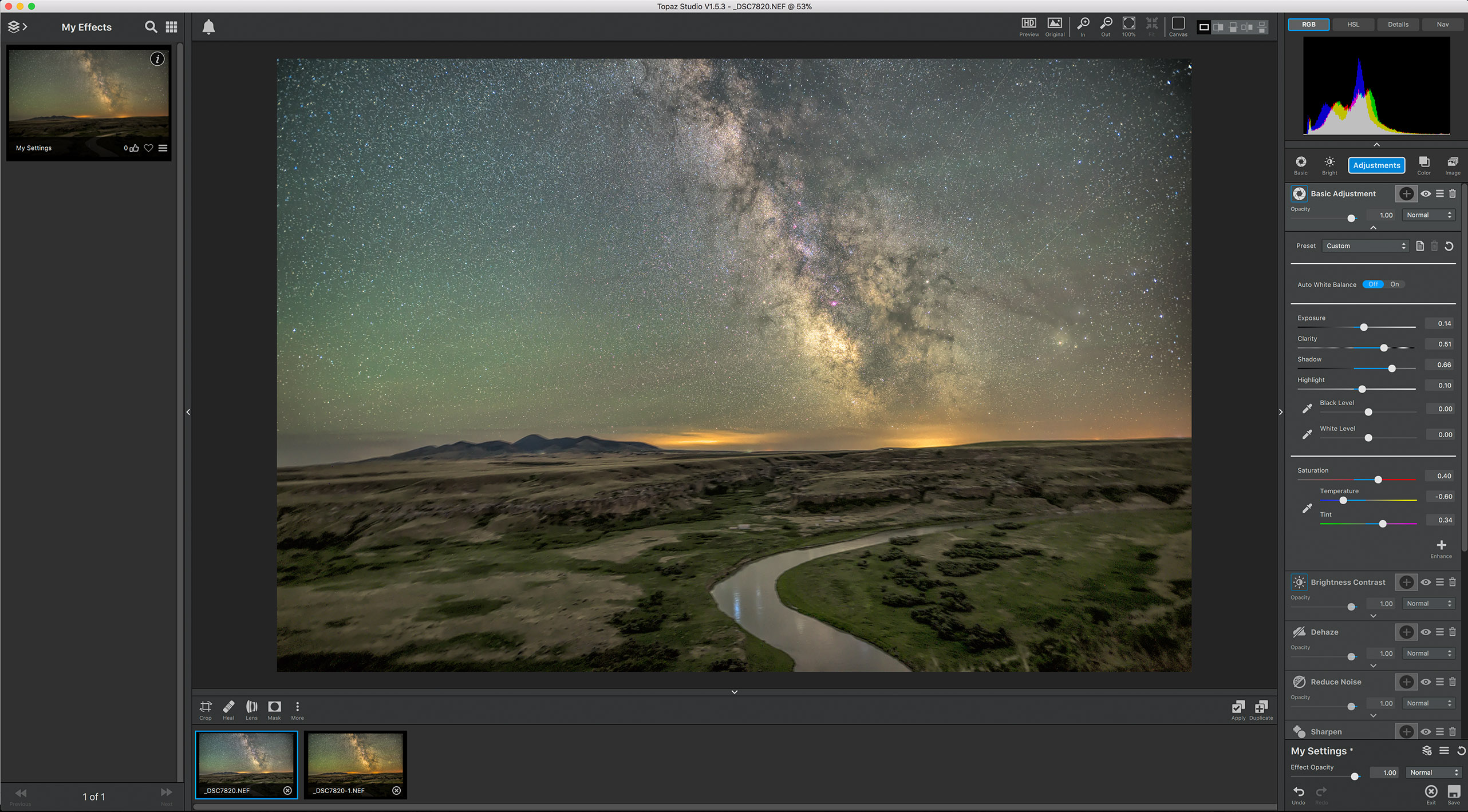
Task: Click the Exposure slider handle
Action: coord(1364,327)
